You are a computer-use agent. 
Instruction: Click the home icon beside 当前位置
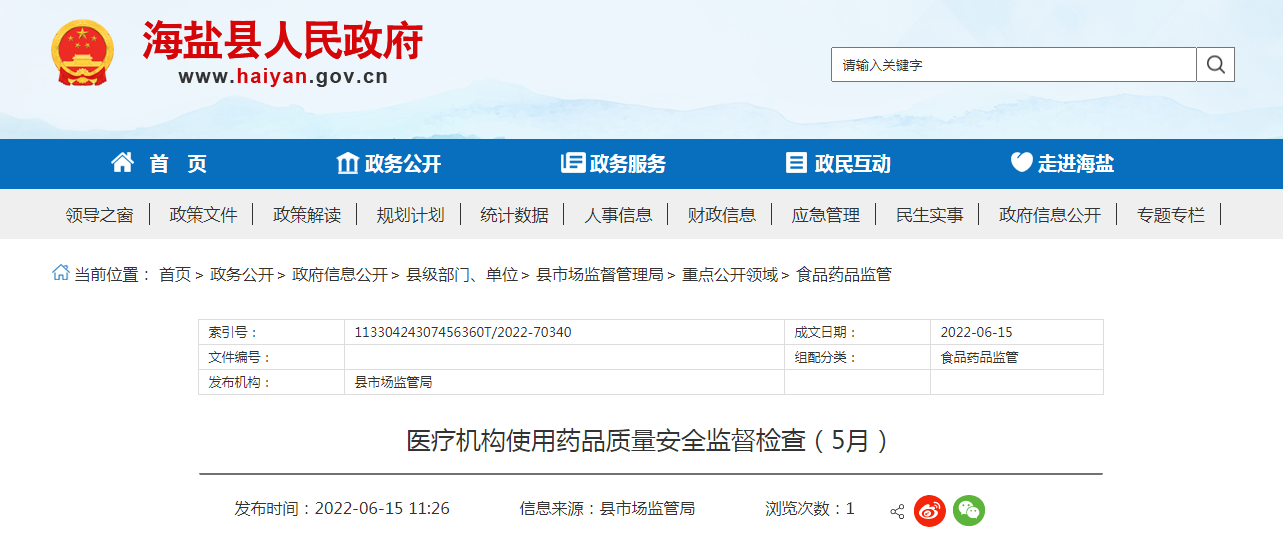pyautogui.click(x=61, y=273)
